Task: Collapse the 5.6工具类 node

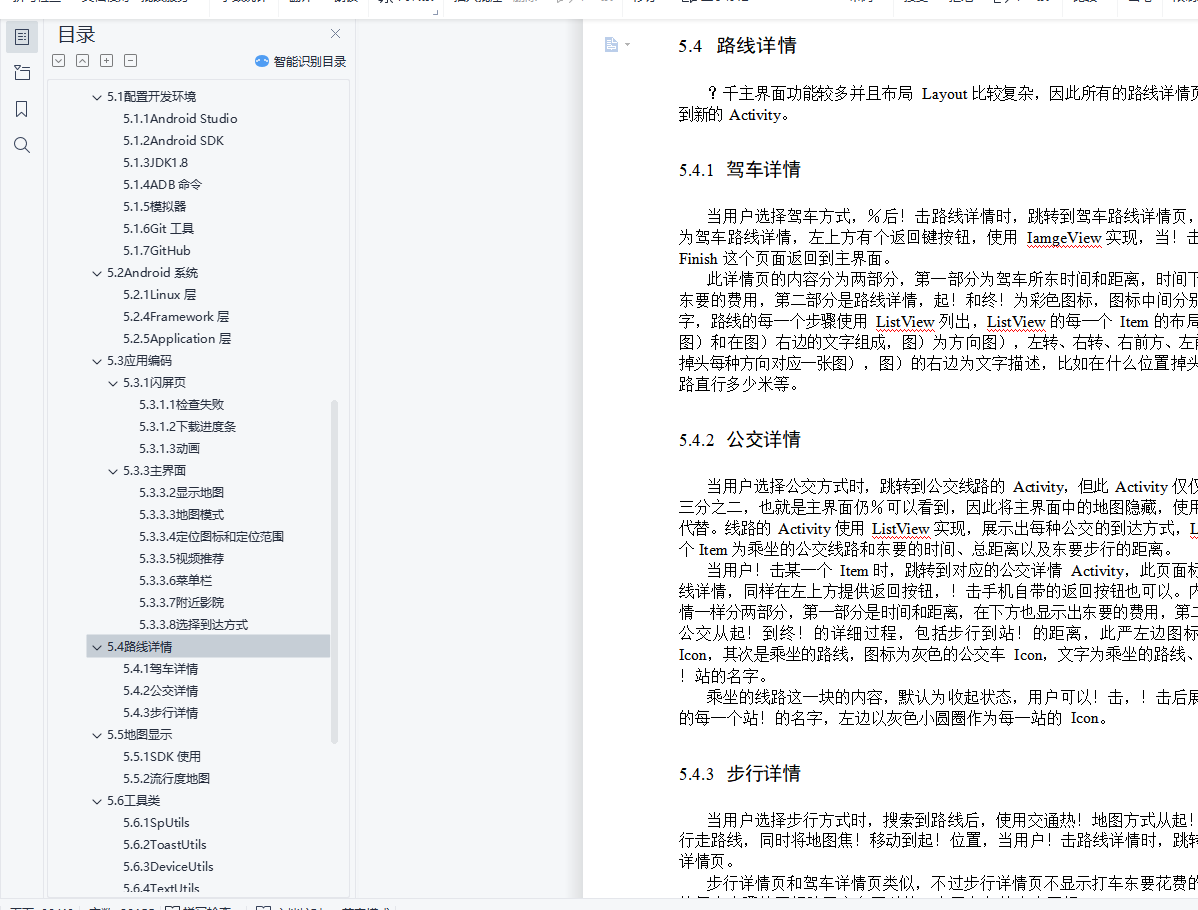Action: point(97,801)
